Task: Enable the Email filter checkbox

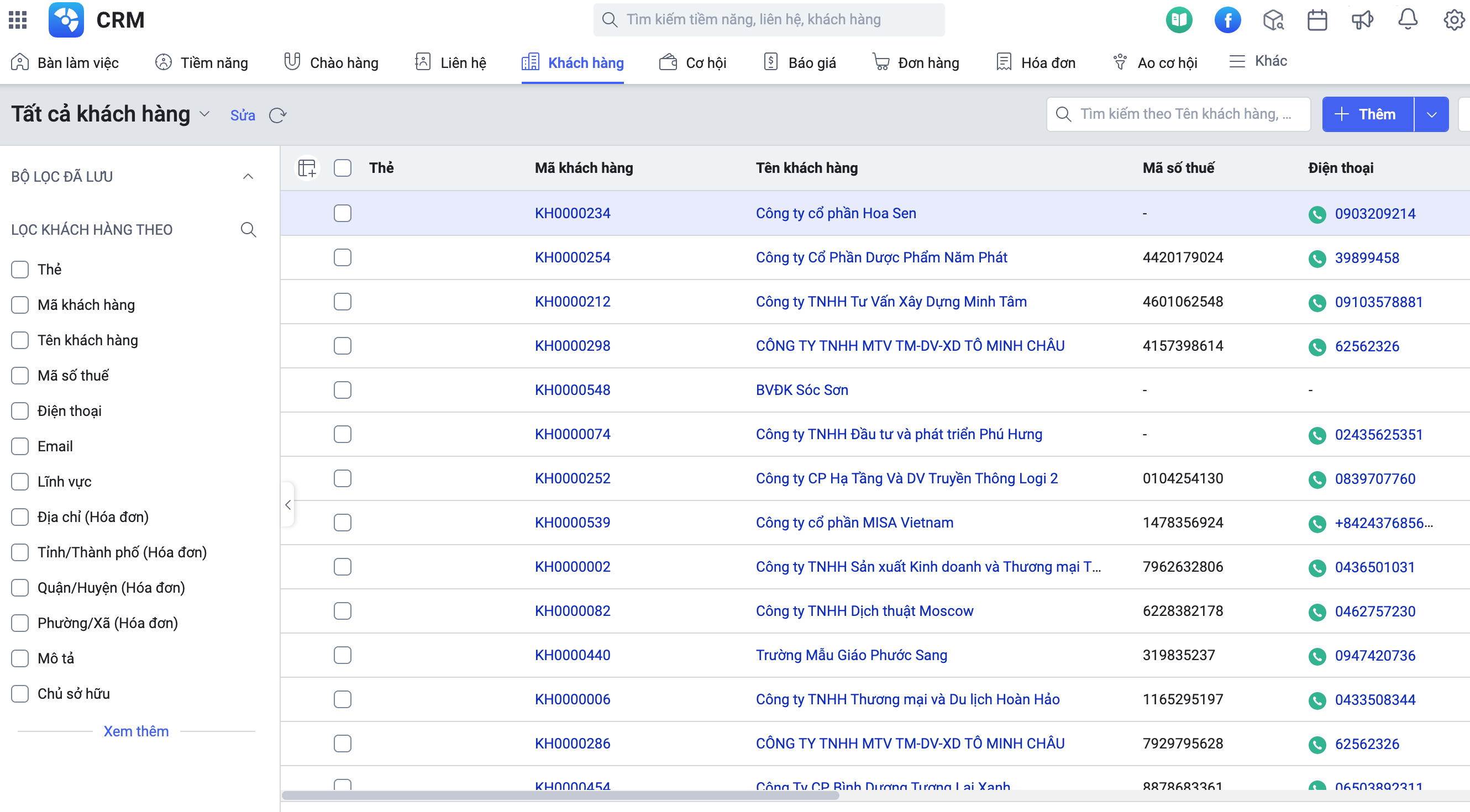Action: (20, 446)
